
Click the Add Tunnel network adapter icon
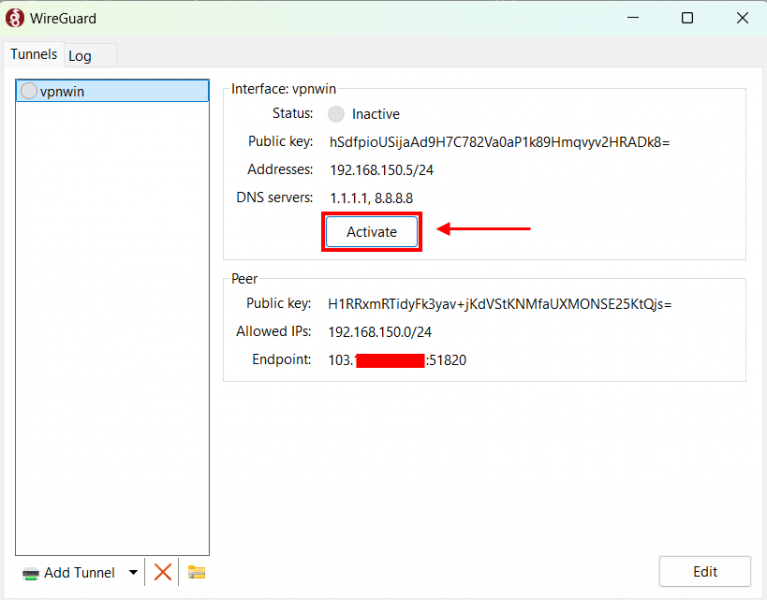tap(31, 574)
